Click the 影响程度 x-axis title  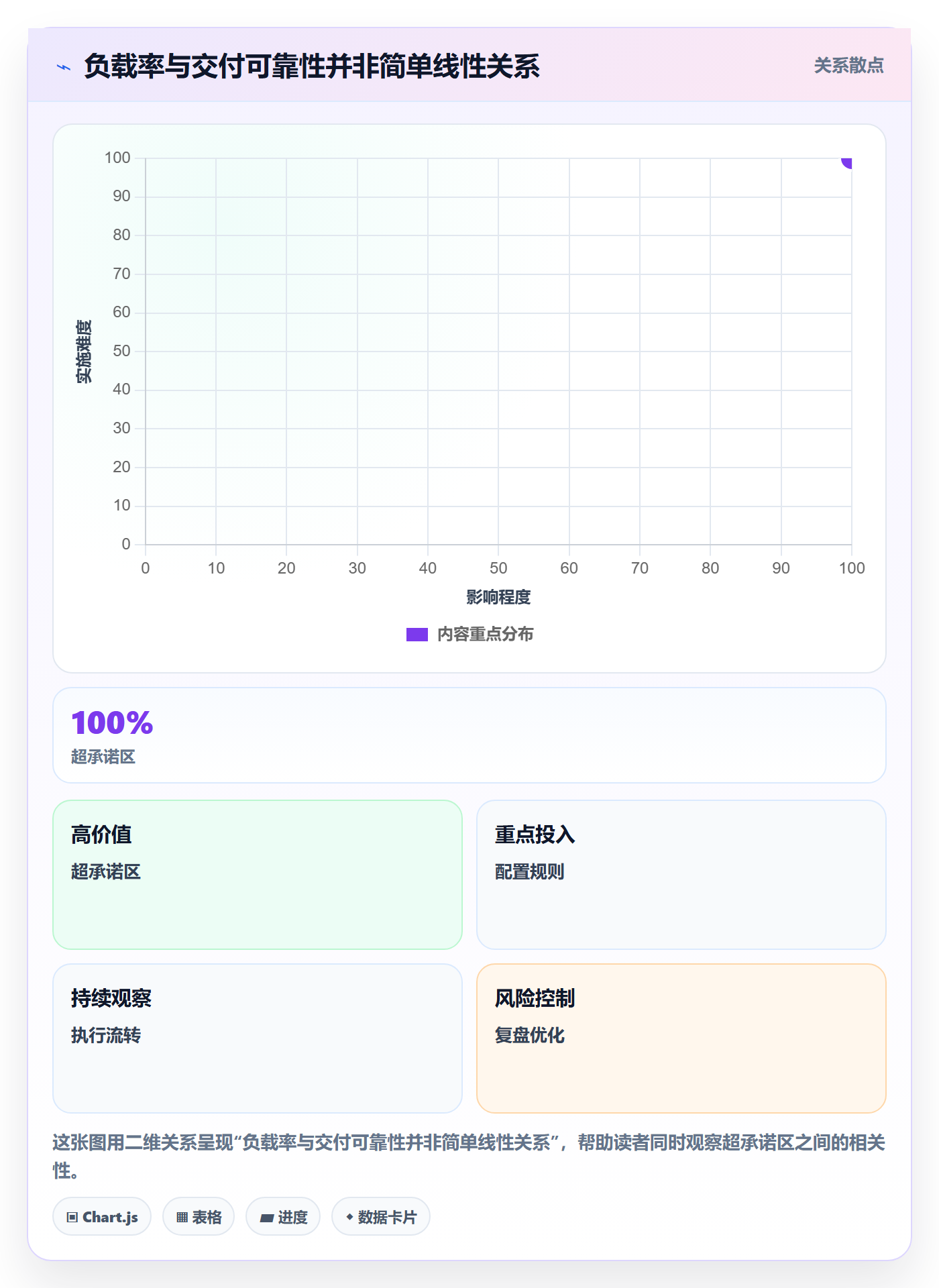coord(498,597)
